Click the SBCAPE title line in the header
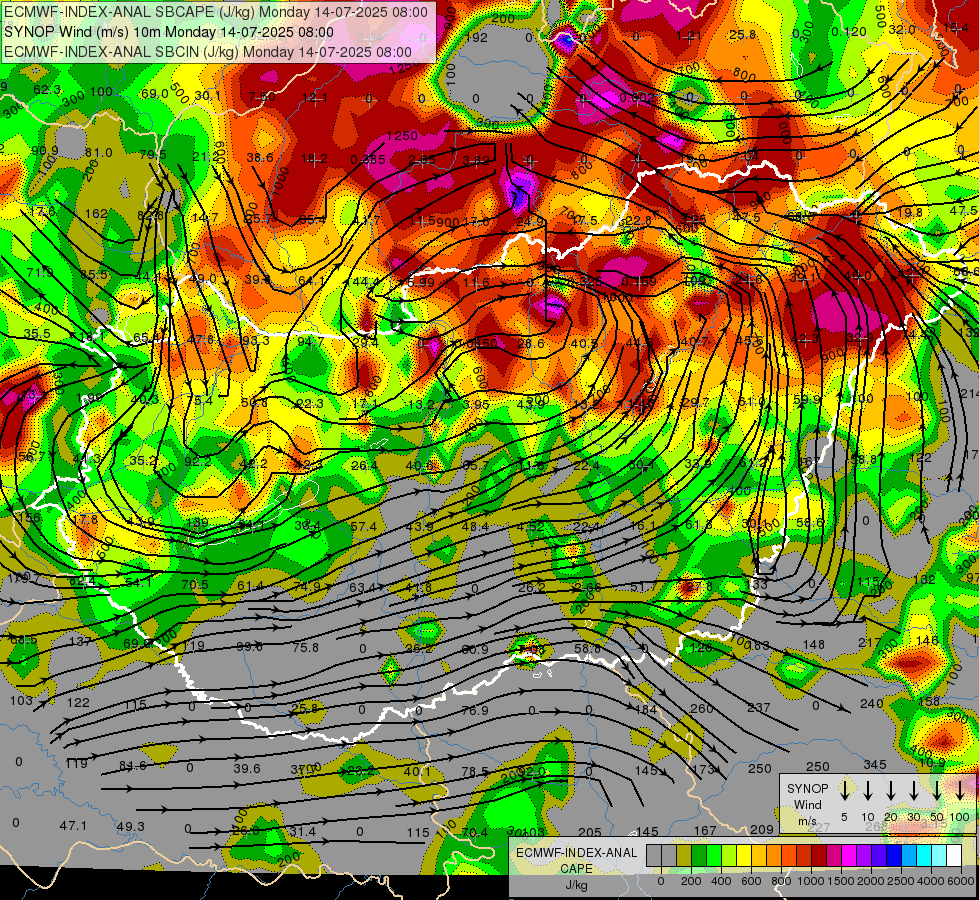979x900 pixels. (216, 12)
